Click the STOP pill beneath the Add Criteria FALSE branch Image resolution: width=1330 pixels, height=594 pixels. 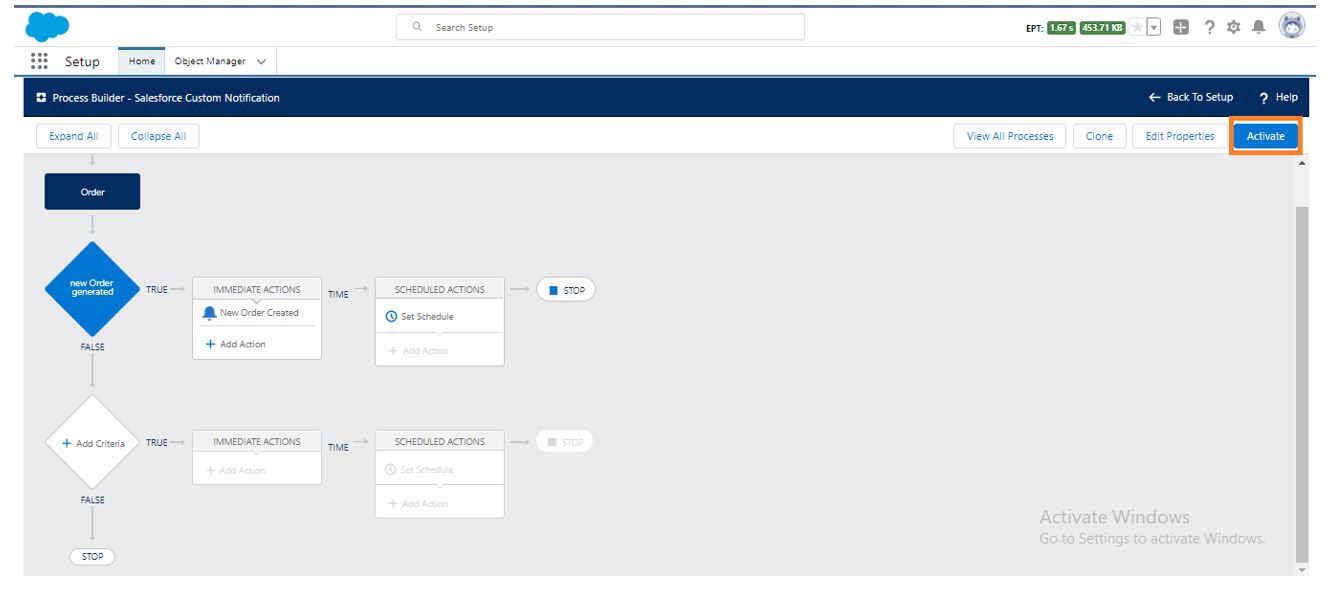(92, 556)
